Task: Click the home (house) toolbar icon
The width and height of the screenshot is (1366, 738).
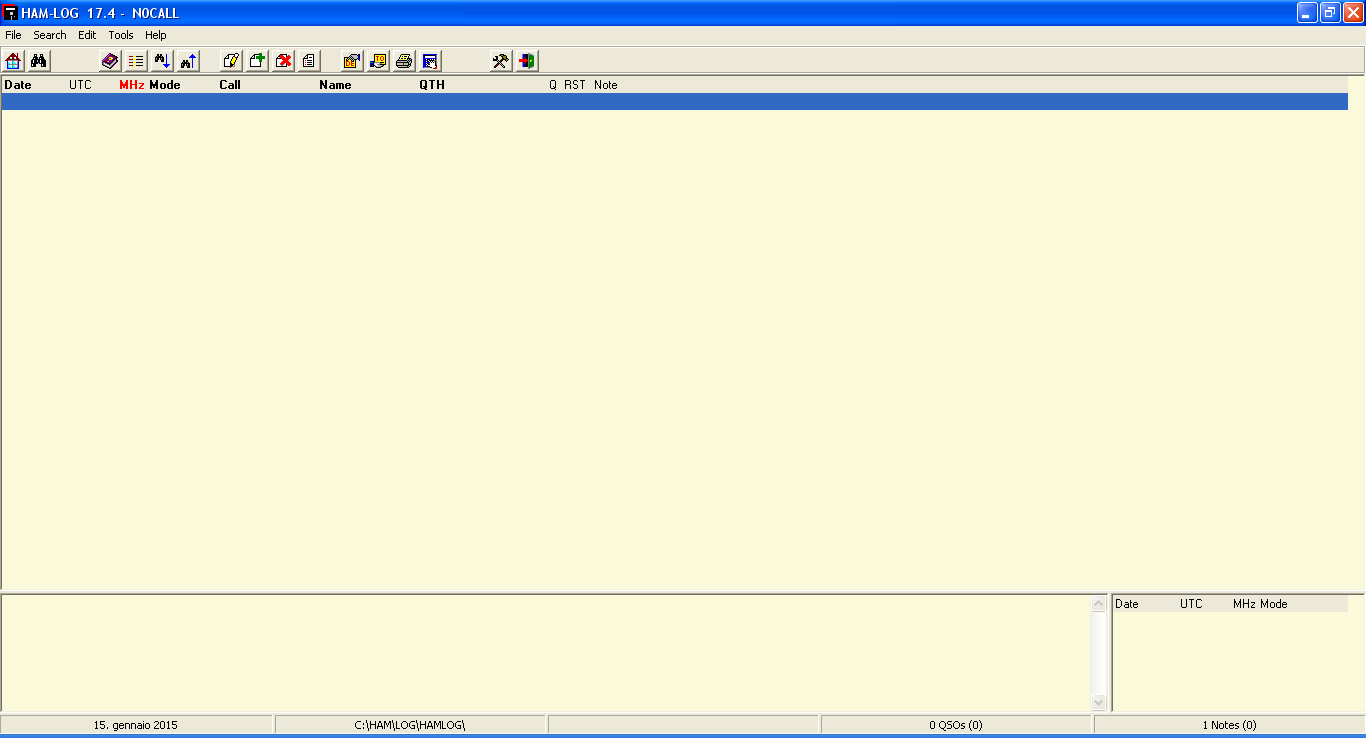Action: [x=13, y=61]
